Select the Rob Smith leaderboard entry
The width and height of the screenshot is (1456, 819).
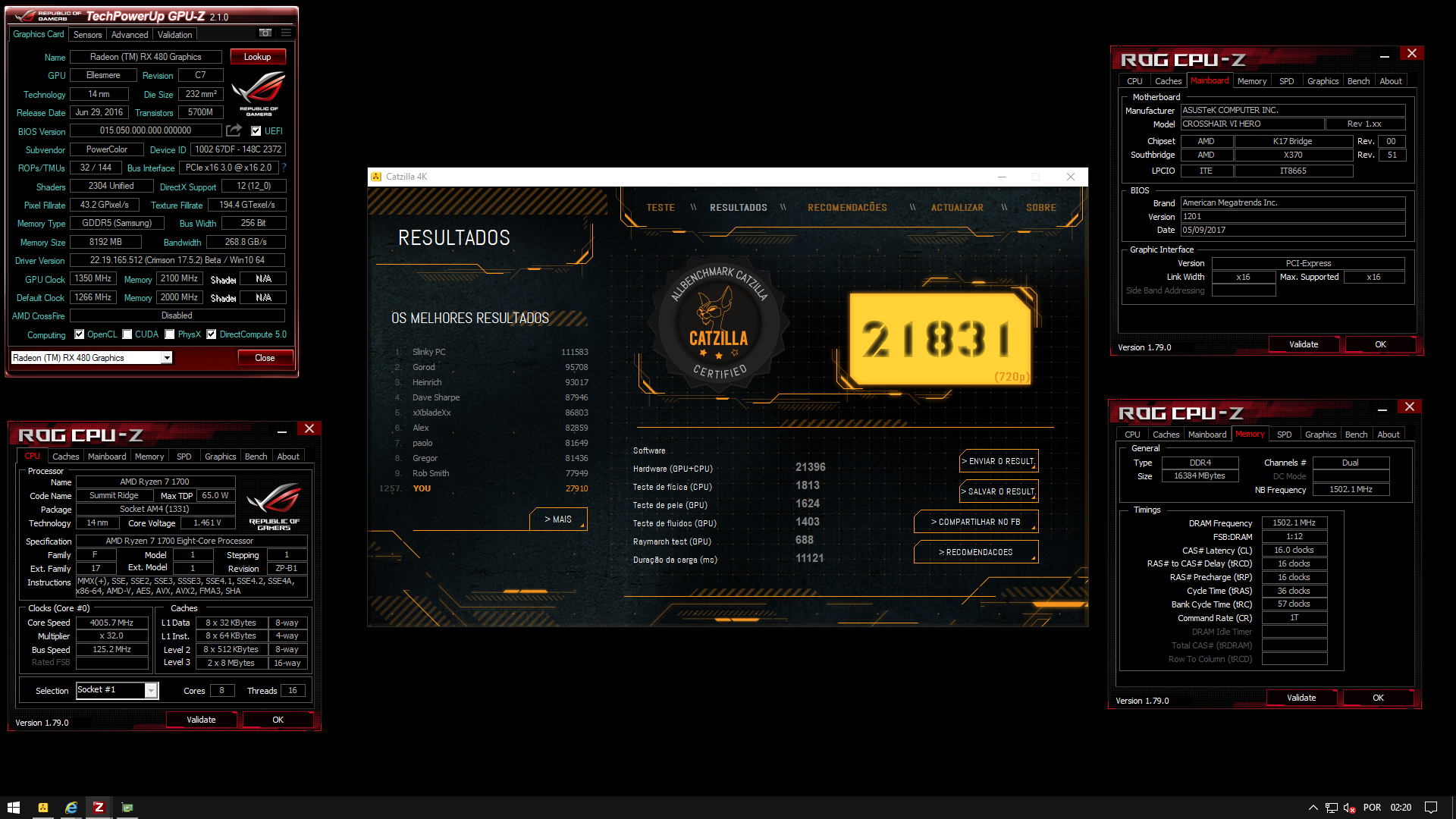tap(491, 473)
